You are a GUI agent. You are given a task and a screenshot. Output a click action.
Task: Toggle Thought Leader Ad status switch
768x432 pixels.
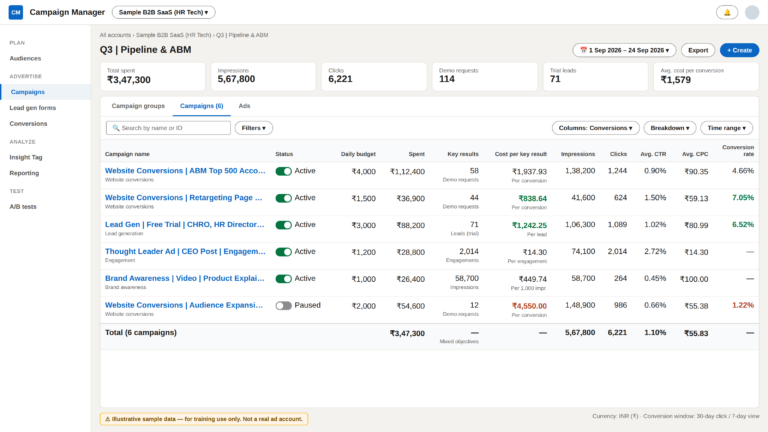(x=284, y=252)
